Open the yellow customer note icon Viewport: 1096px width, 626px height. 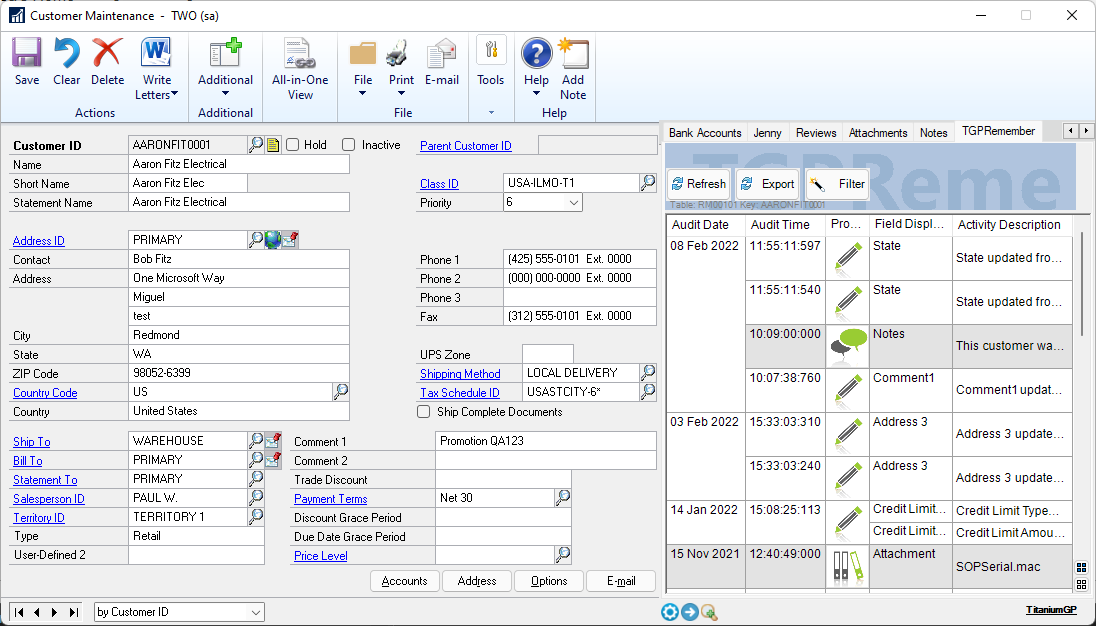(273, 145)
